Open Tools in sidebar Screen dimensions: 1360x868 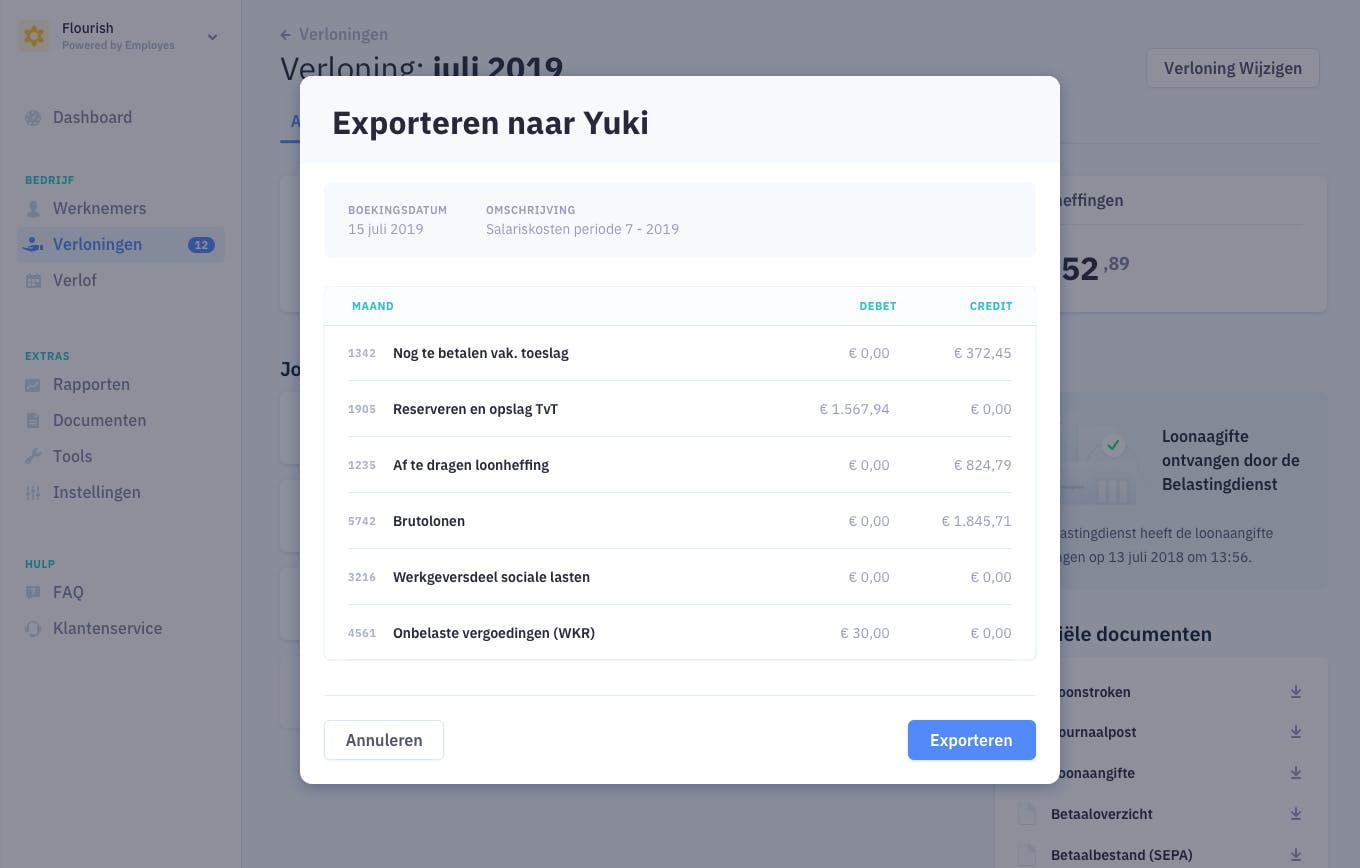click(x=72, y=457)
